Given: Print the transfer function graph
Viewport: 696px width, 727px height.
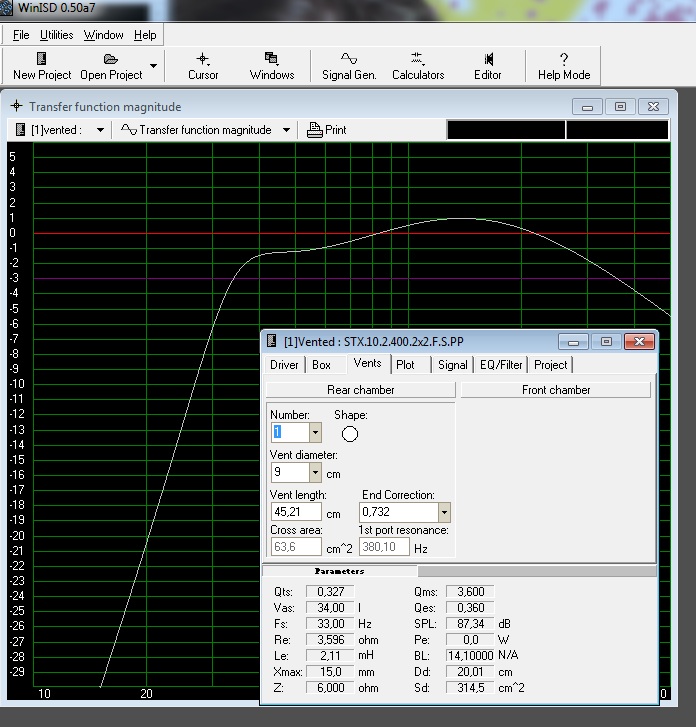Looking at the screenshot, I should (x=327, y=130).
